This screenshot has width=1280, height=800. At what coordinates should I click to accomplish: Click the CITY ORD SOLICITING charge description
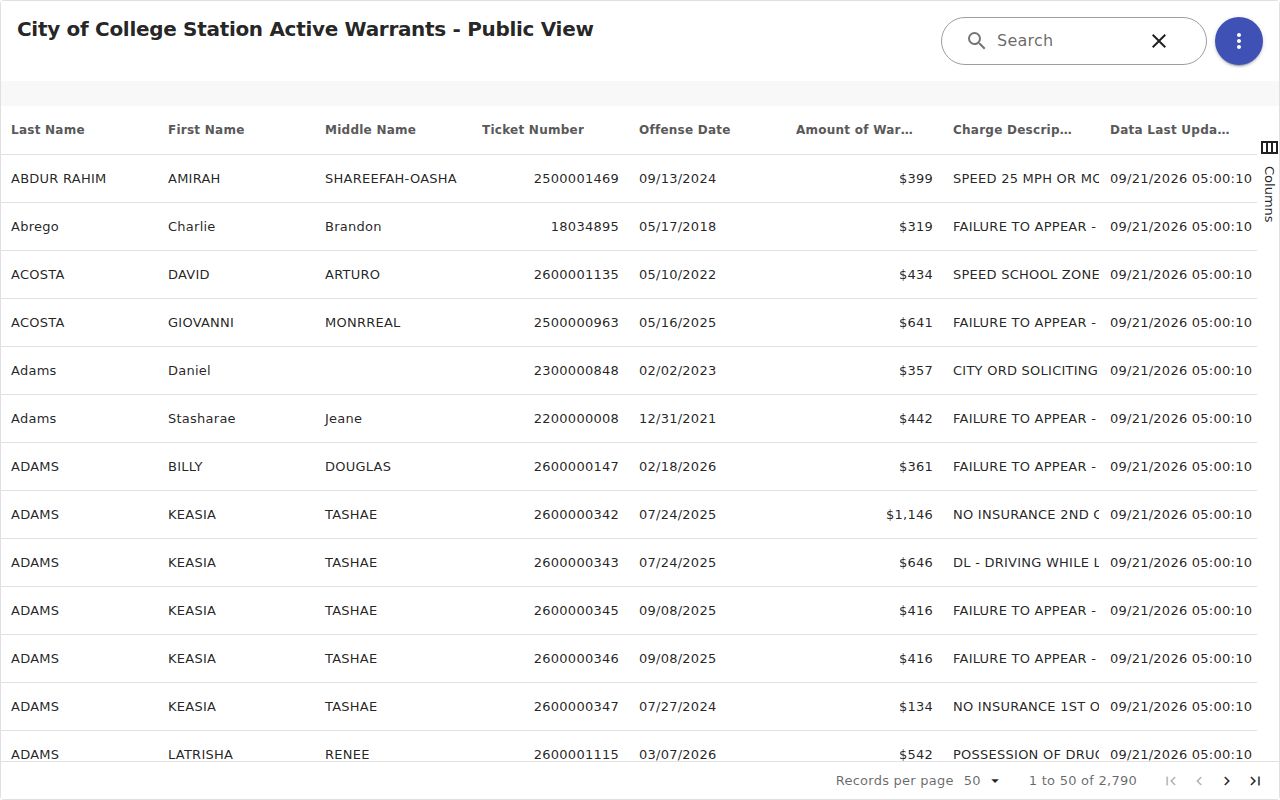[1026, 371]
